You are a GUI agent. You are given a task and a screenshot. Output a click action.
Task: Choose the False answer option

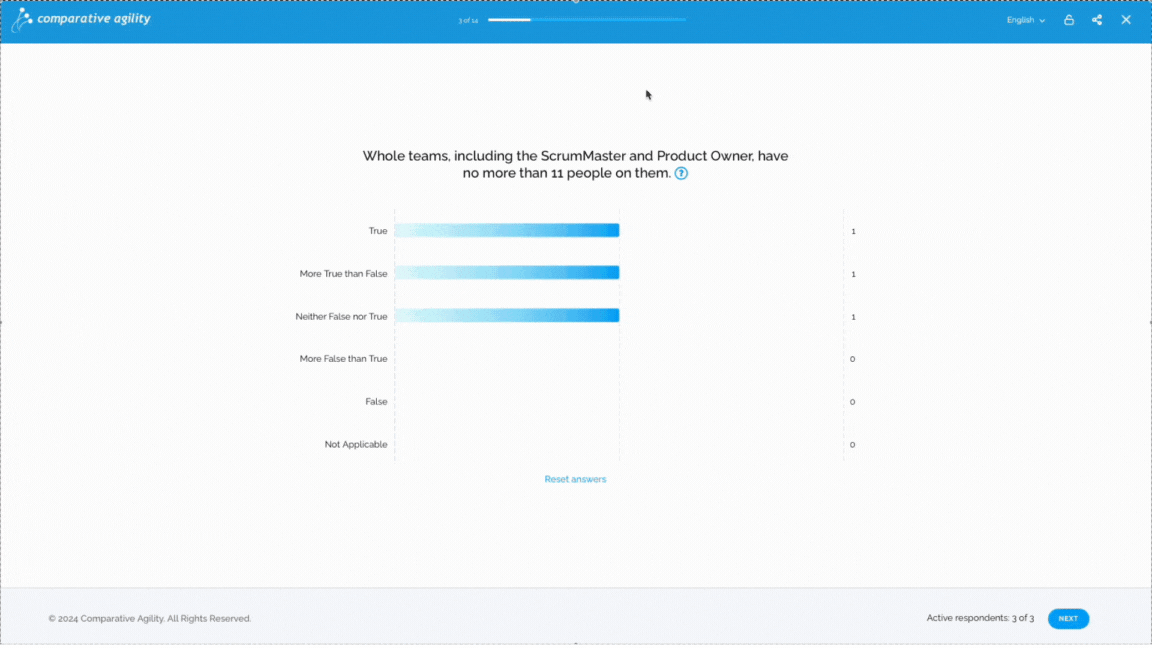(x=376, y=402)
